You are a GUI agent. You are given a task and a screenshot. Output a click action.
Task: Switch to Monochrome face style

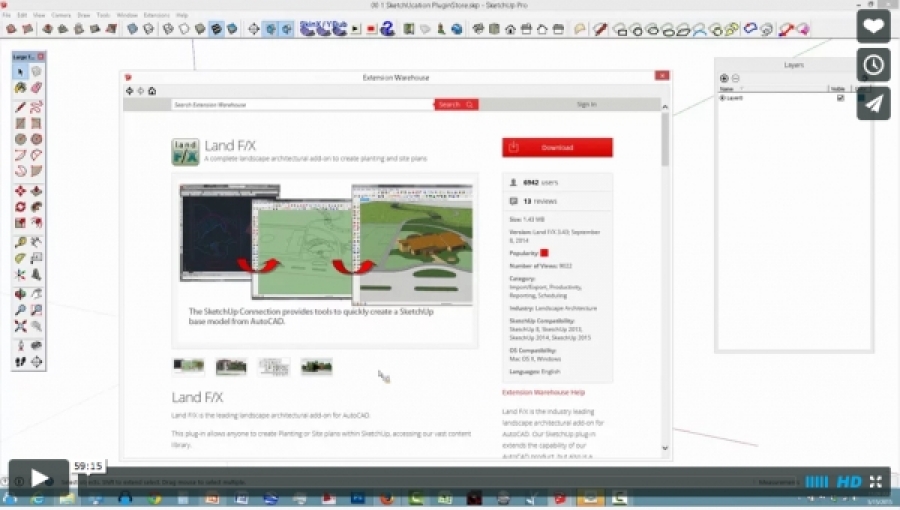[232, 29]
